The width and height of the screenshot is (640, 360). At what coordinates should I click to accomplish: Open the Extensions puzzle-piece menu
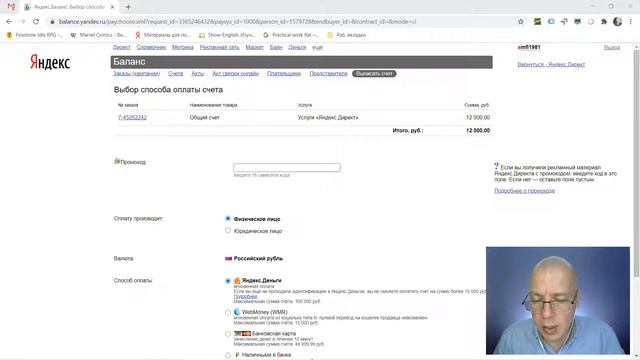[x=604, y=22]
